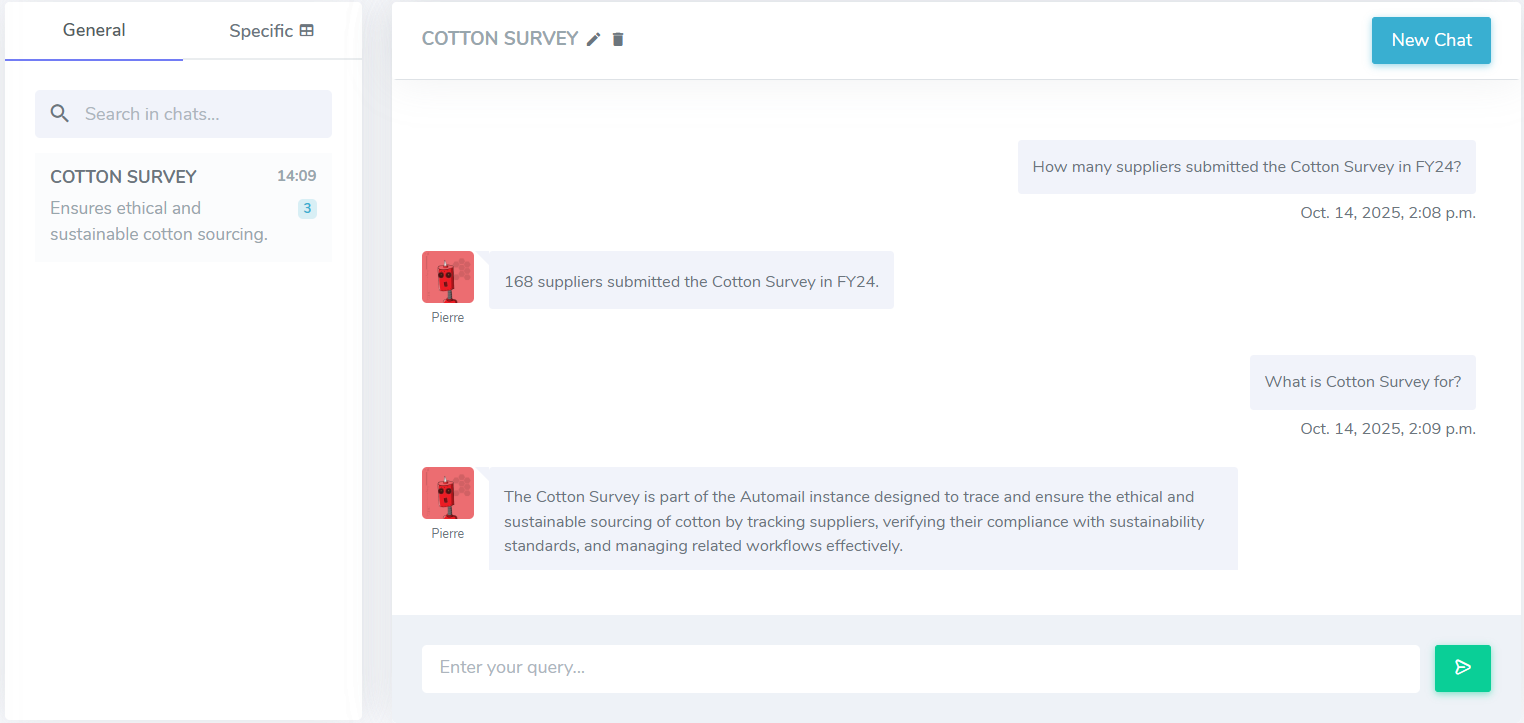Viewport: 1524px width, 723px height.
Task: Select the FY24 suppliers question message
Action: click(1246, 167)
